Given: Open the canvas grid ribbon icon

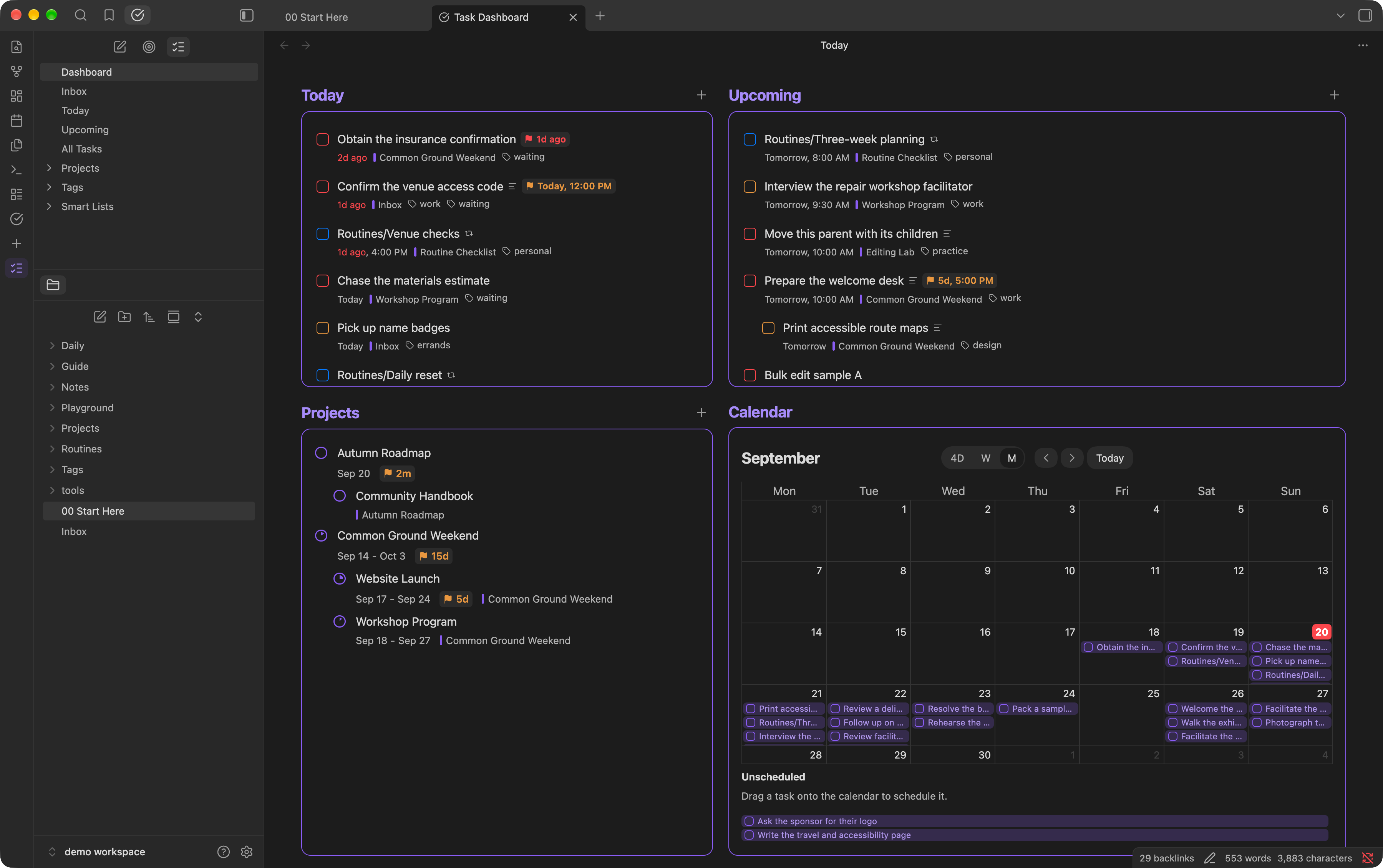Looking at the screenshot, I should click(x=17, y=96).
